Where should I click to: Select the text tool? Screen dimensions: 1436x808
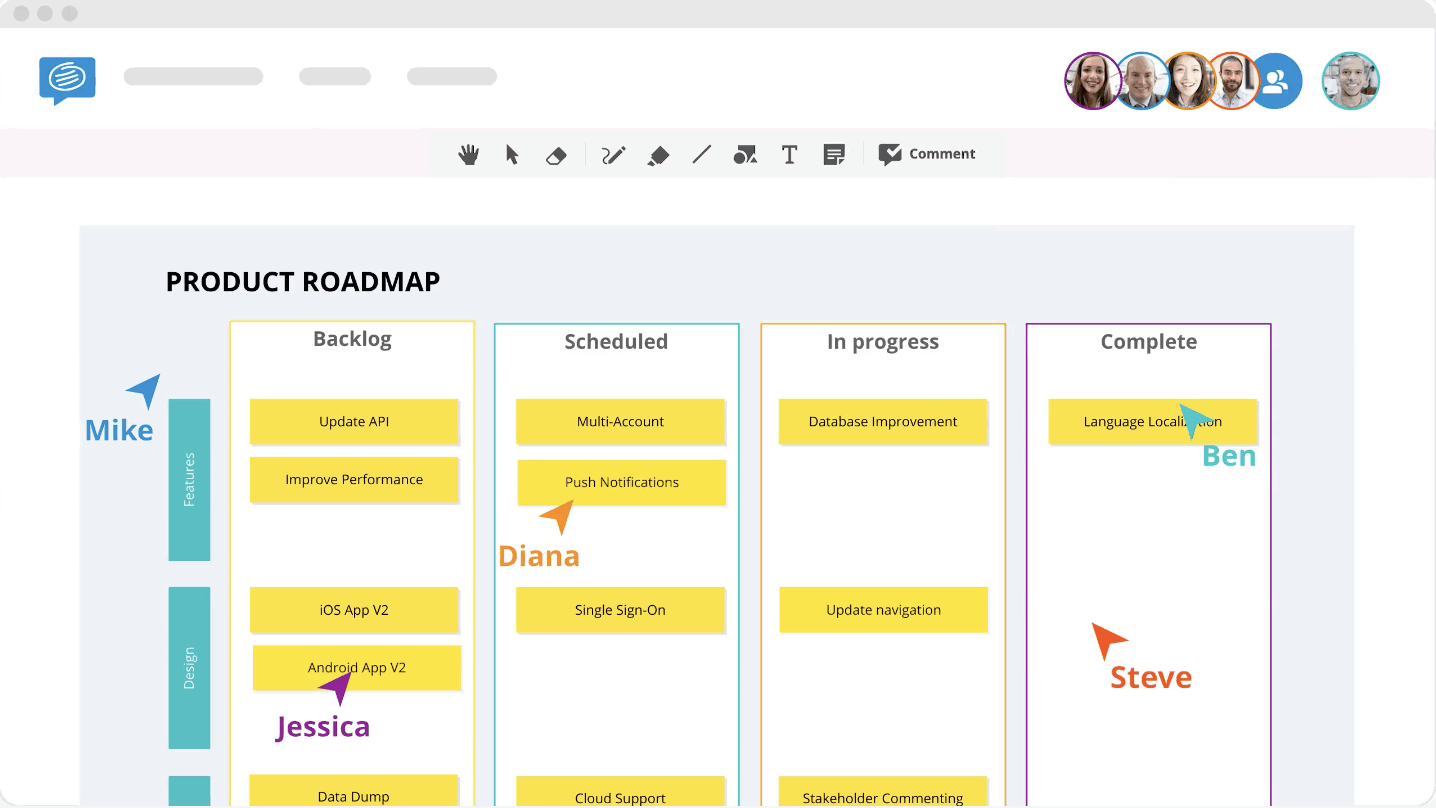[789, 154]
